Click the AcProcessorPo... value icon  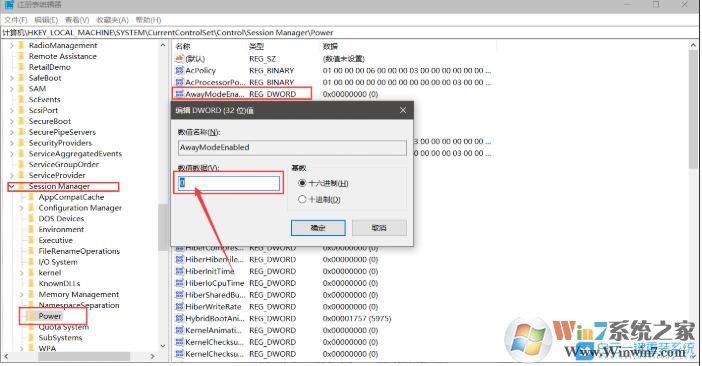180,82
